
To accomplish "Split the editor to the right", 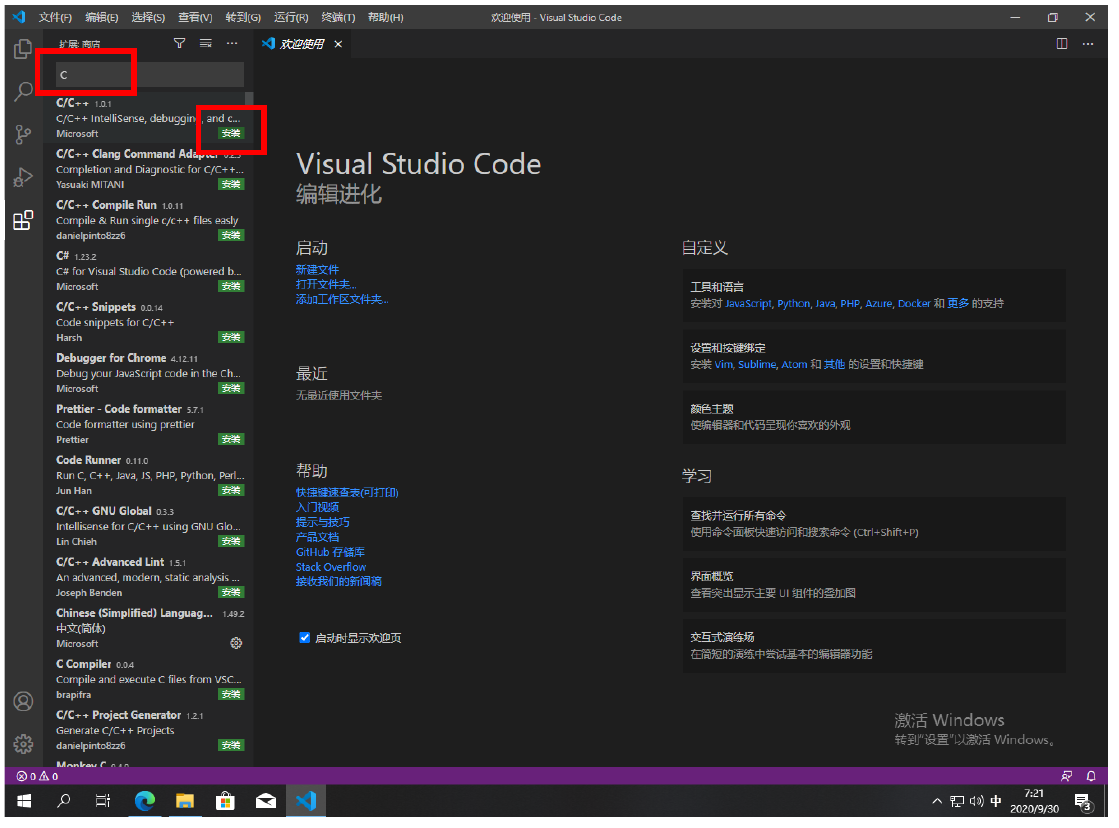I will (x=1062, y=44).
